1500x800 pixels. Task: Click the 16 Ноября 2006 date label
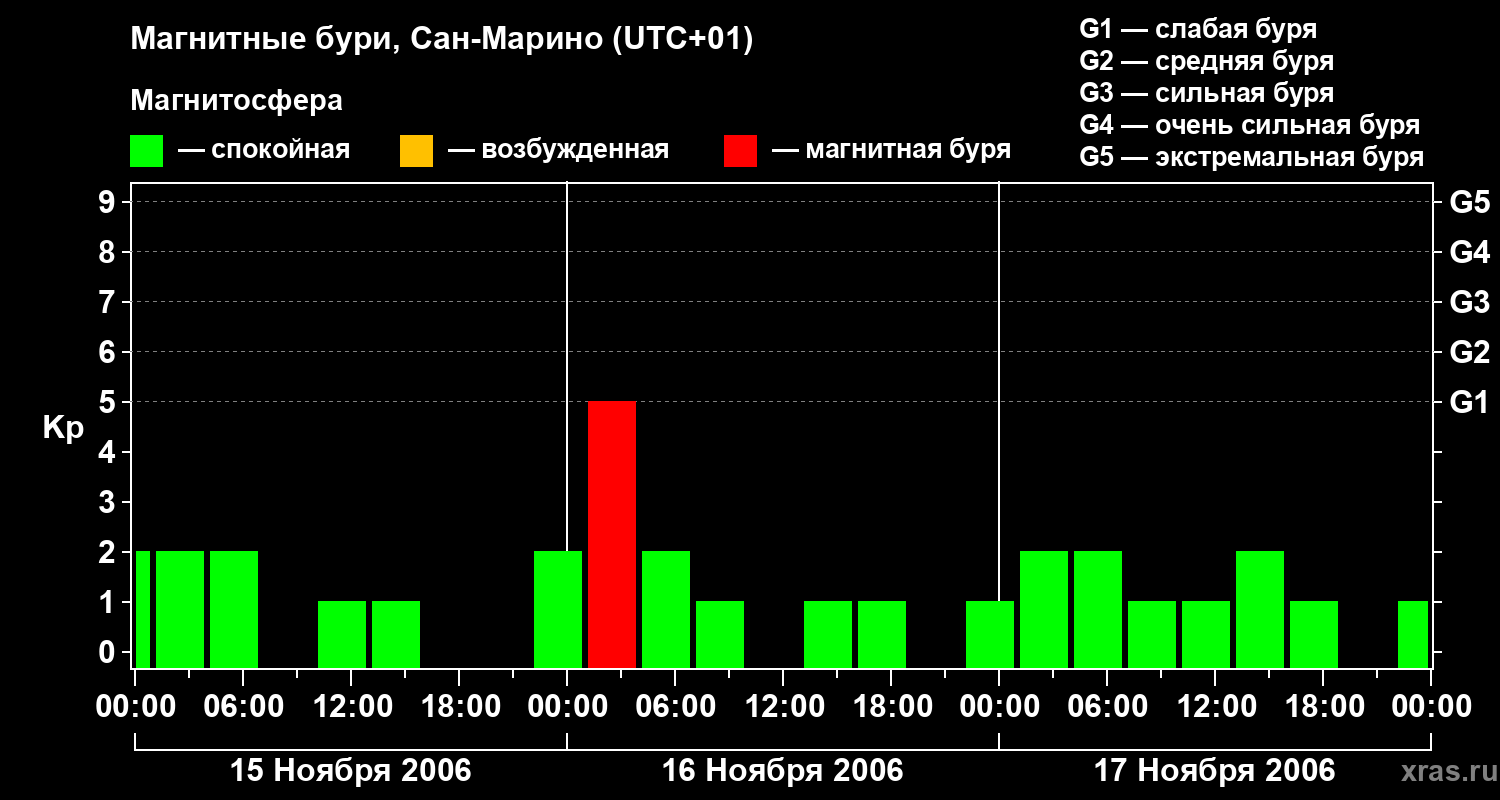(x=783, y=770)
